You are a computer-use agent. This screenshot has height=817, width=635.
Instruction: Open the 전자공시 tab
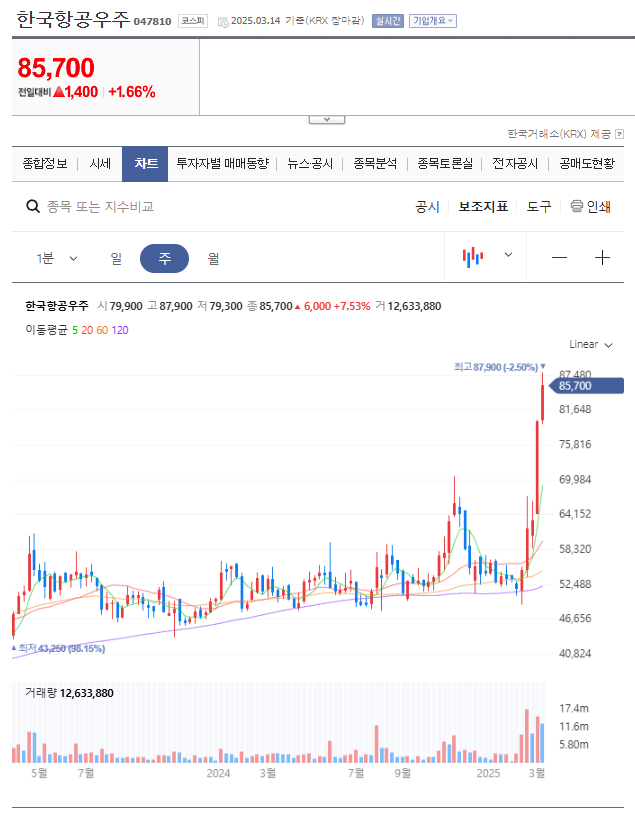click(515, 164)
